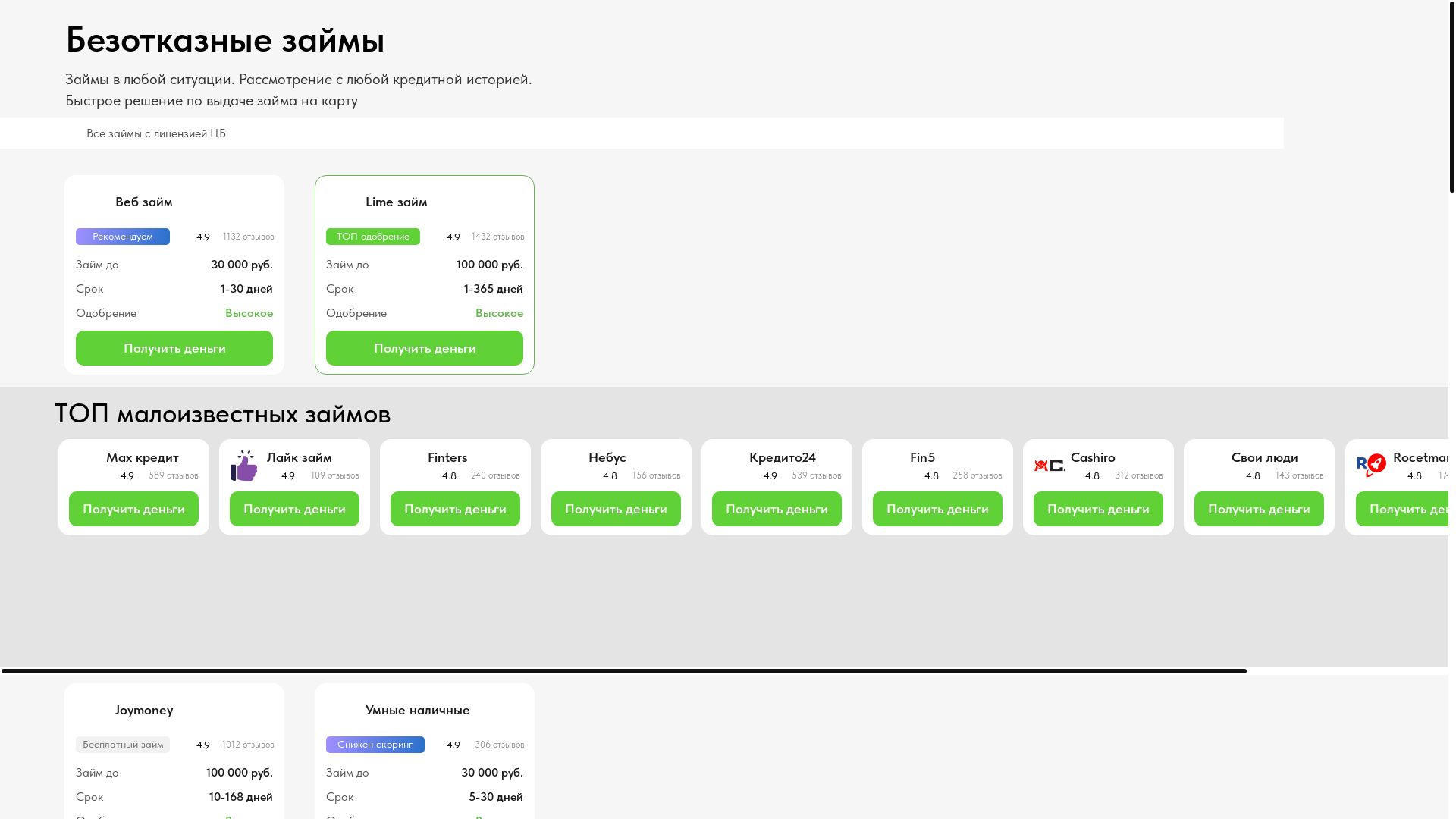This screenshot has height=819, width=1456.
Task: Get money from Веб займ card
Action: (x=174, y=348)
